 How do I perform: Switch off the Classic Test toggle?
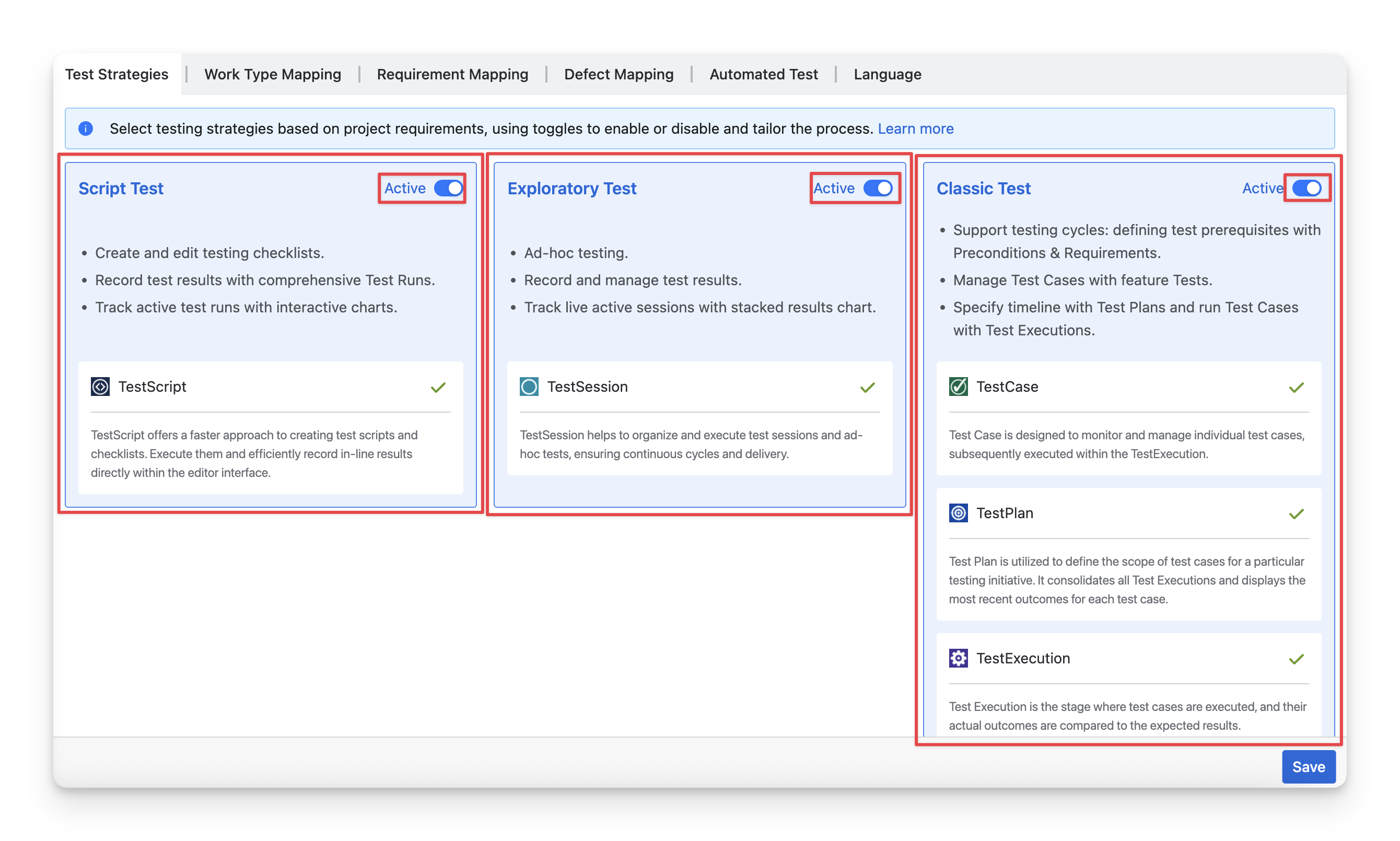click(1306, 188)
